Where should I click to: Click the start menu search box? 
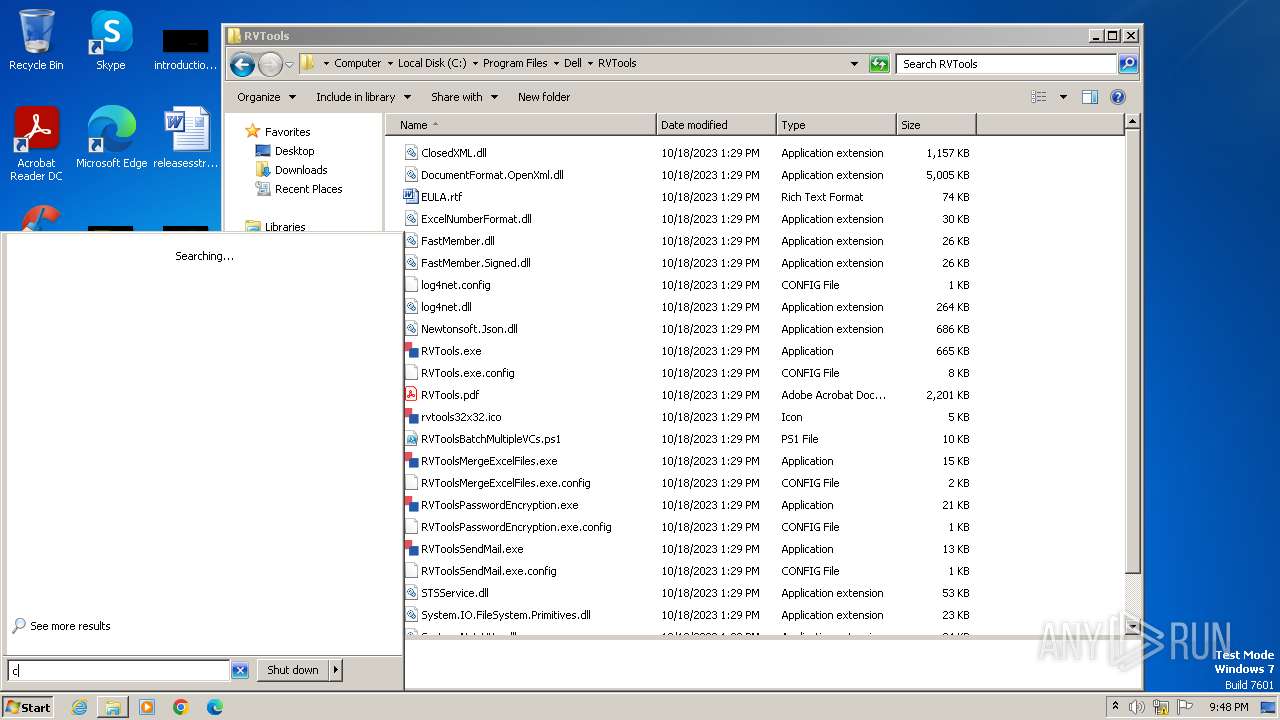(x=119, y=671)
